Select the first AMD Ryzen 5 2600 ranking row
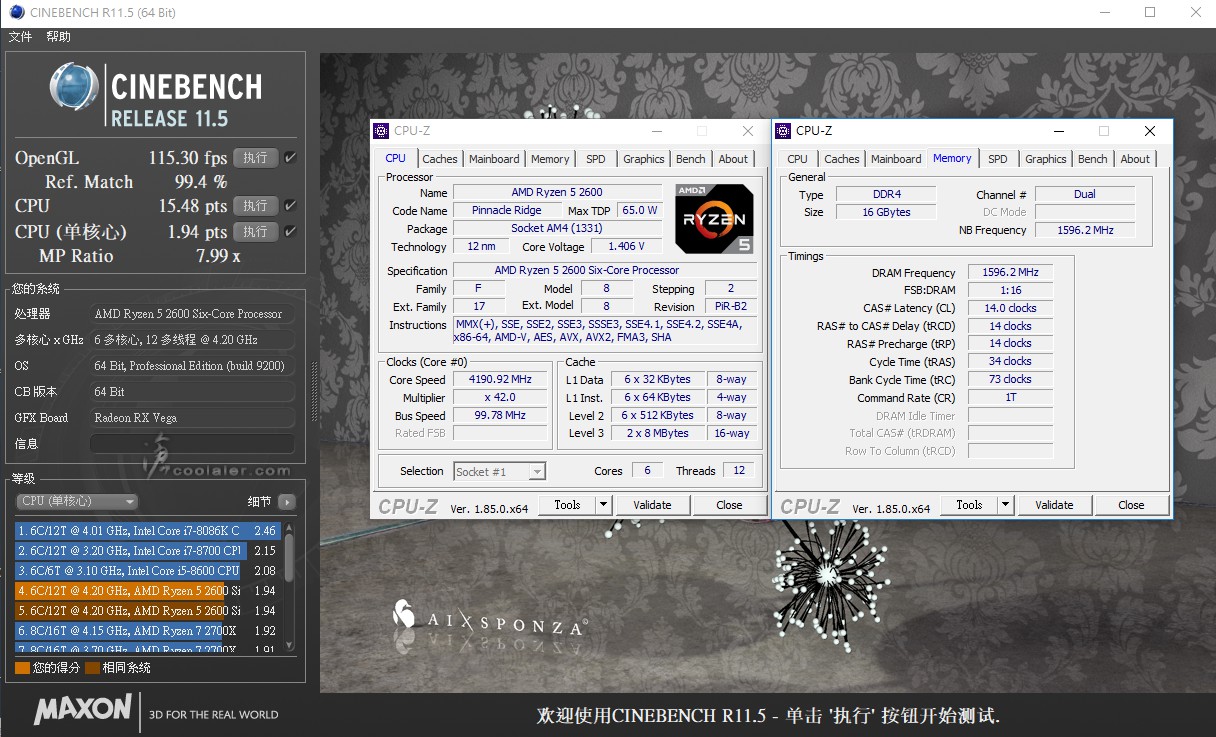Screen dimensions: 1216x737 [147, 591]
